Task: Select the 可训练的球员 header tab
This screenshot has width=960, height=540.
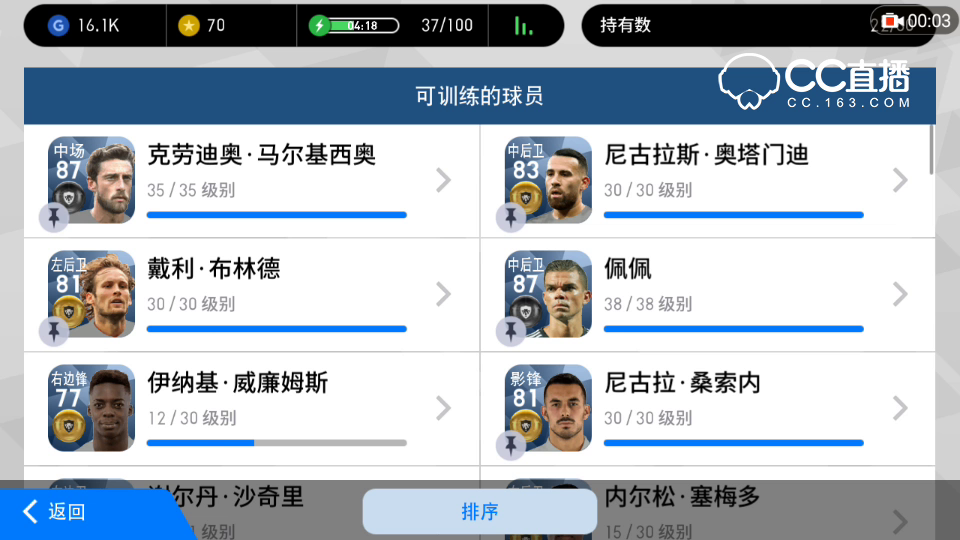Action: (479, 96)
